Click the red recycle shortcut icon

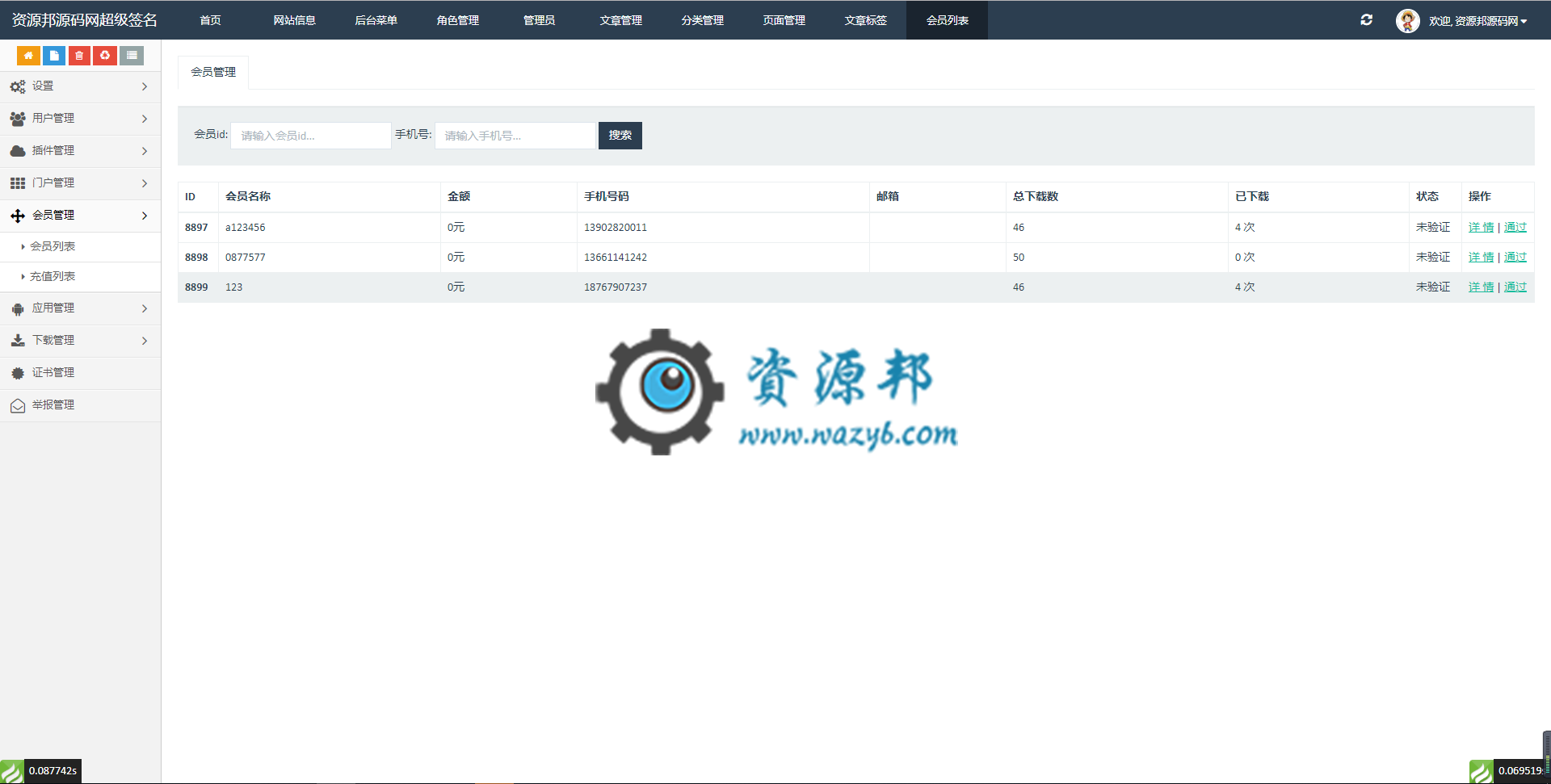105,56
